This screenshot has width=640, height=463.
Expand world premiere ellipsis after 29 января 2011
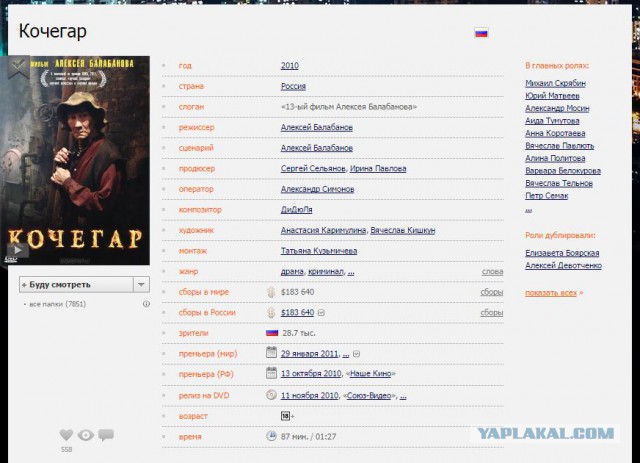(x=346, y=354)
